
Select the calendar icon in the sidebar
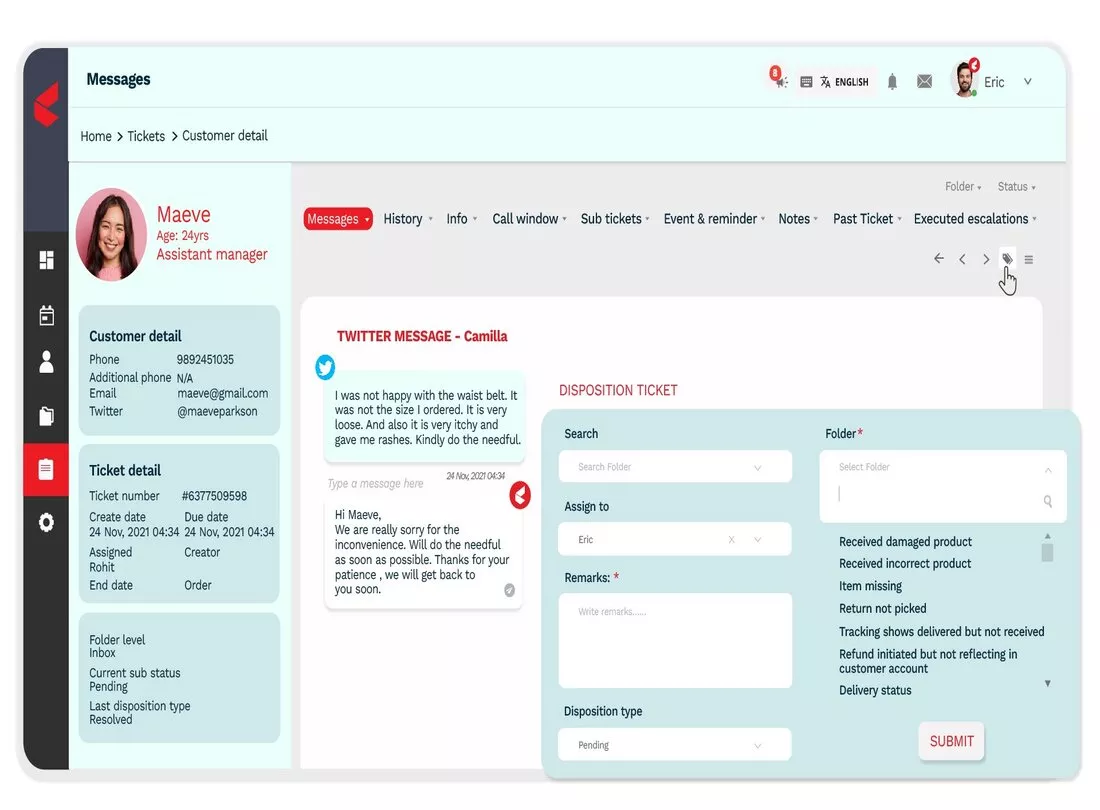[45, 314]
